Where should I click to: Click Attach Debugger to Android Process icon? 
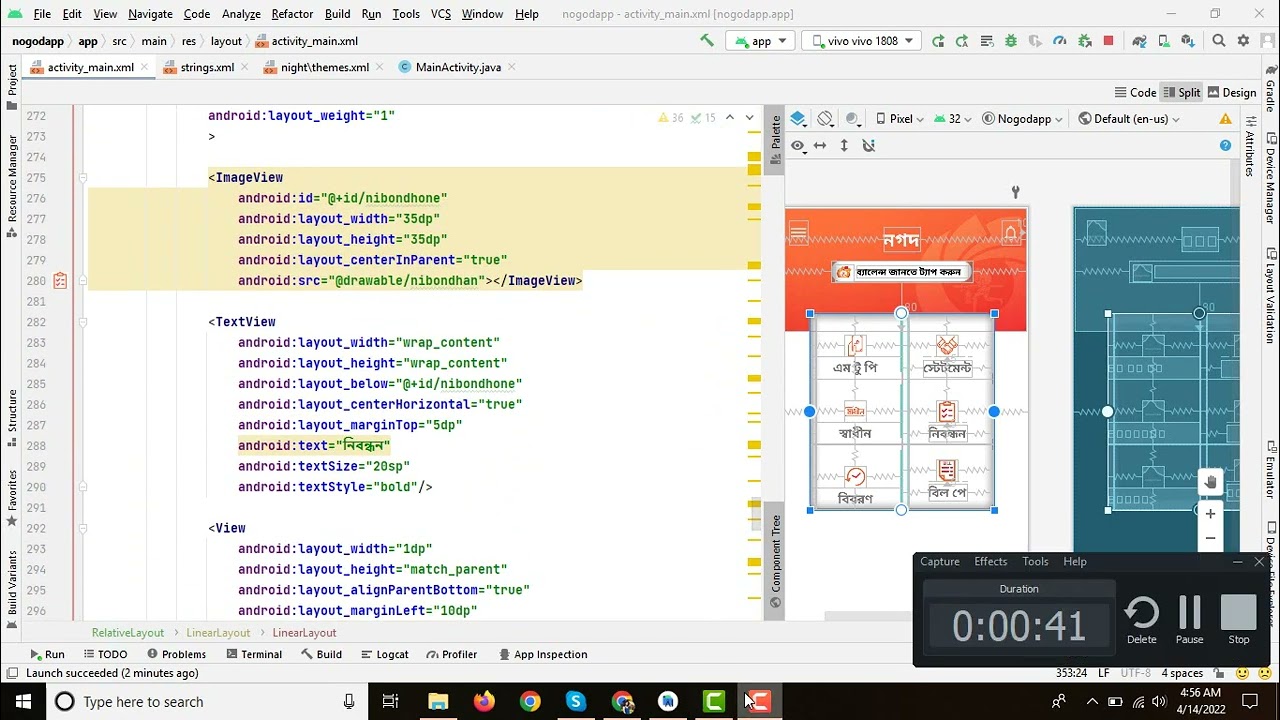[x=1084, y=41]
